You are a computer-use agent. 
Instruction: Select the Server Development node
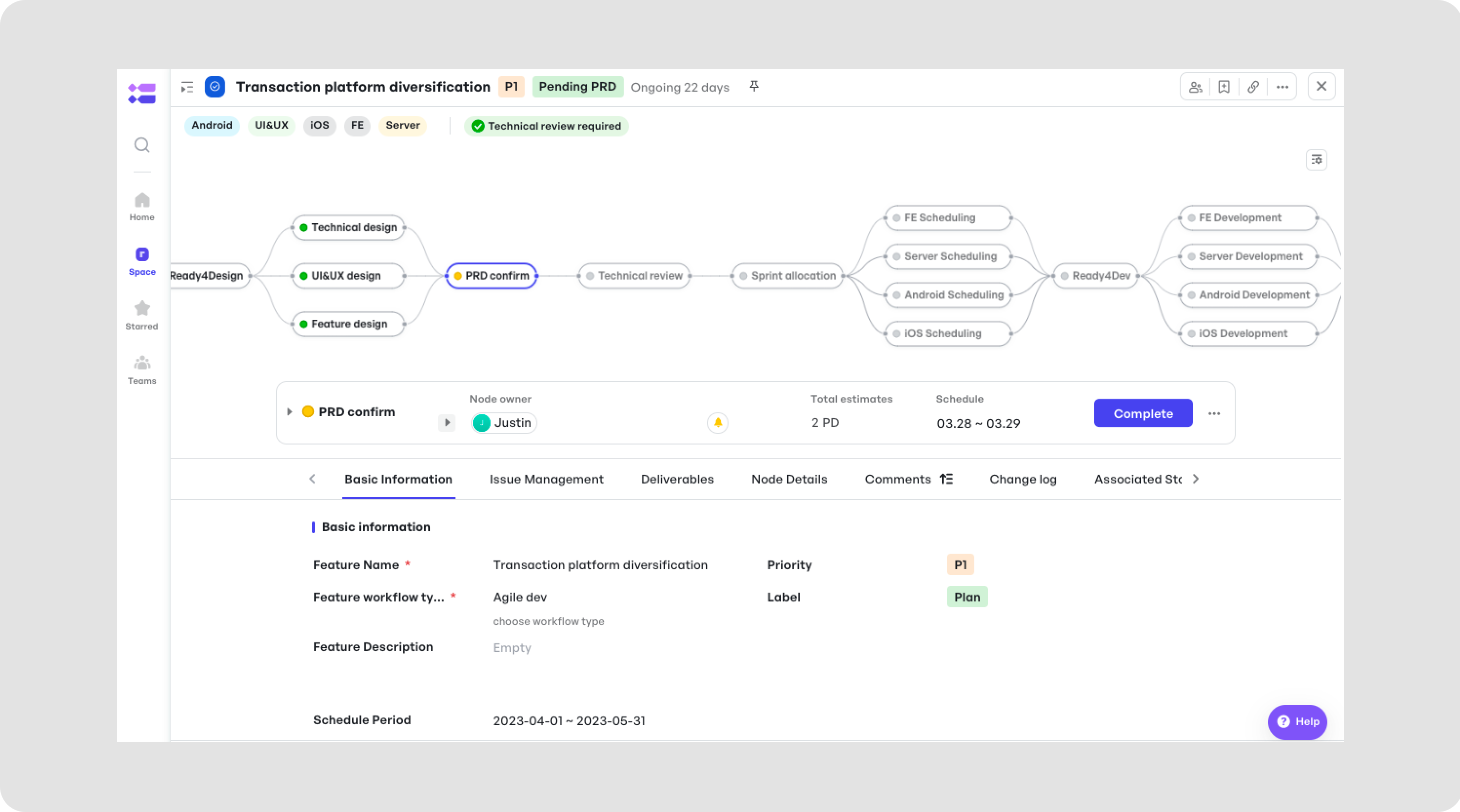tap(1248, 257)
